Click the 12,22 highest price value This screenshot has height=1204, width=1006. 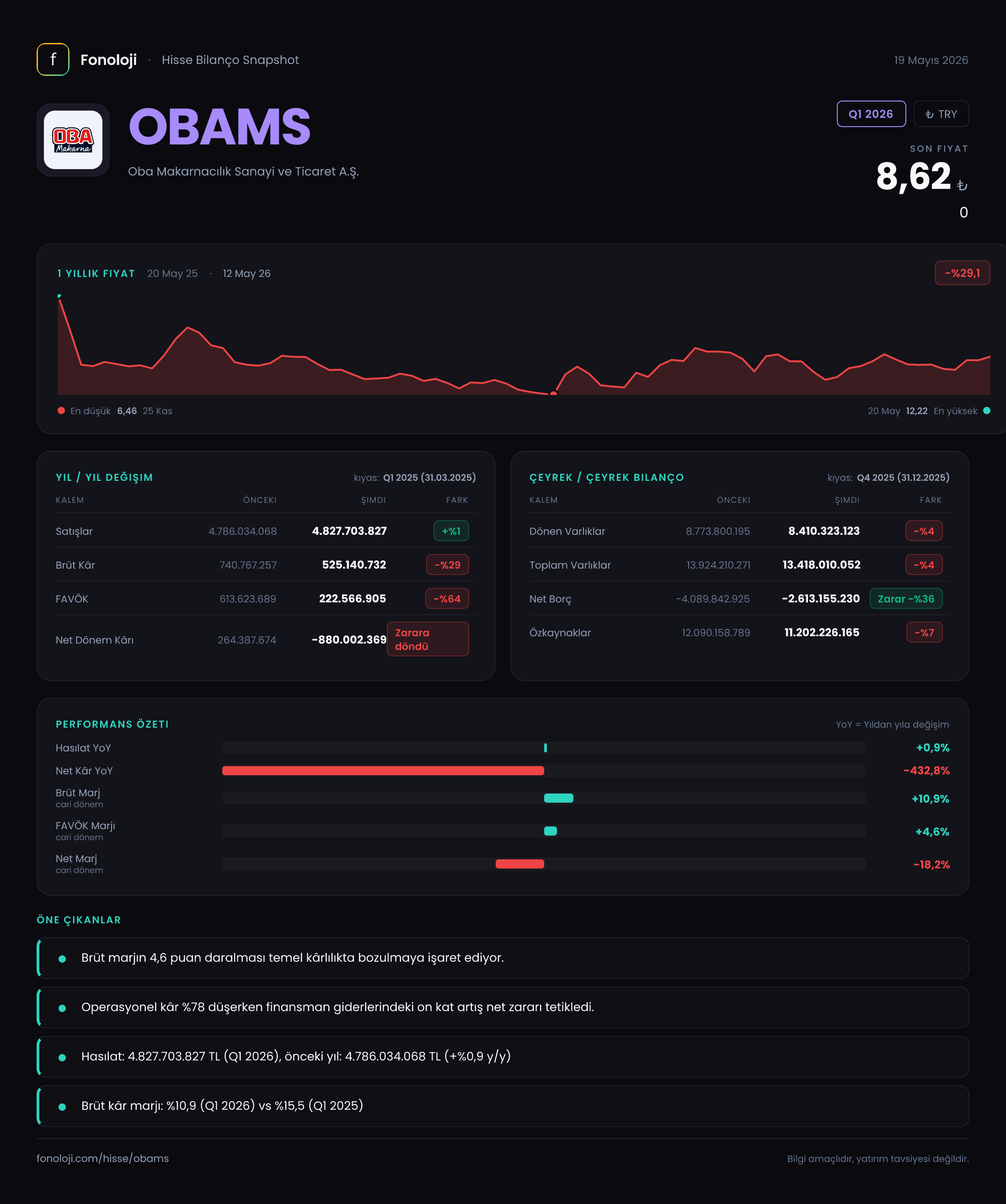(x=916, y=411)
